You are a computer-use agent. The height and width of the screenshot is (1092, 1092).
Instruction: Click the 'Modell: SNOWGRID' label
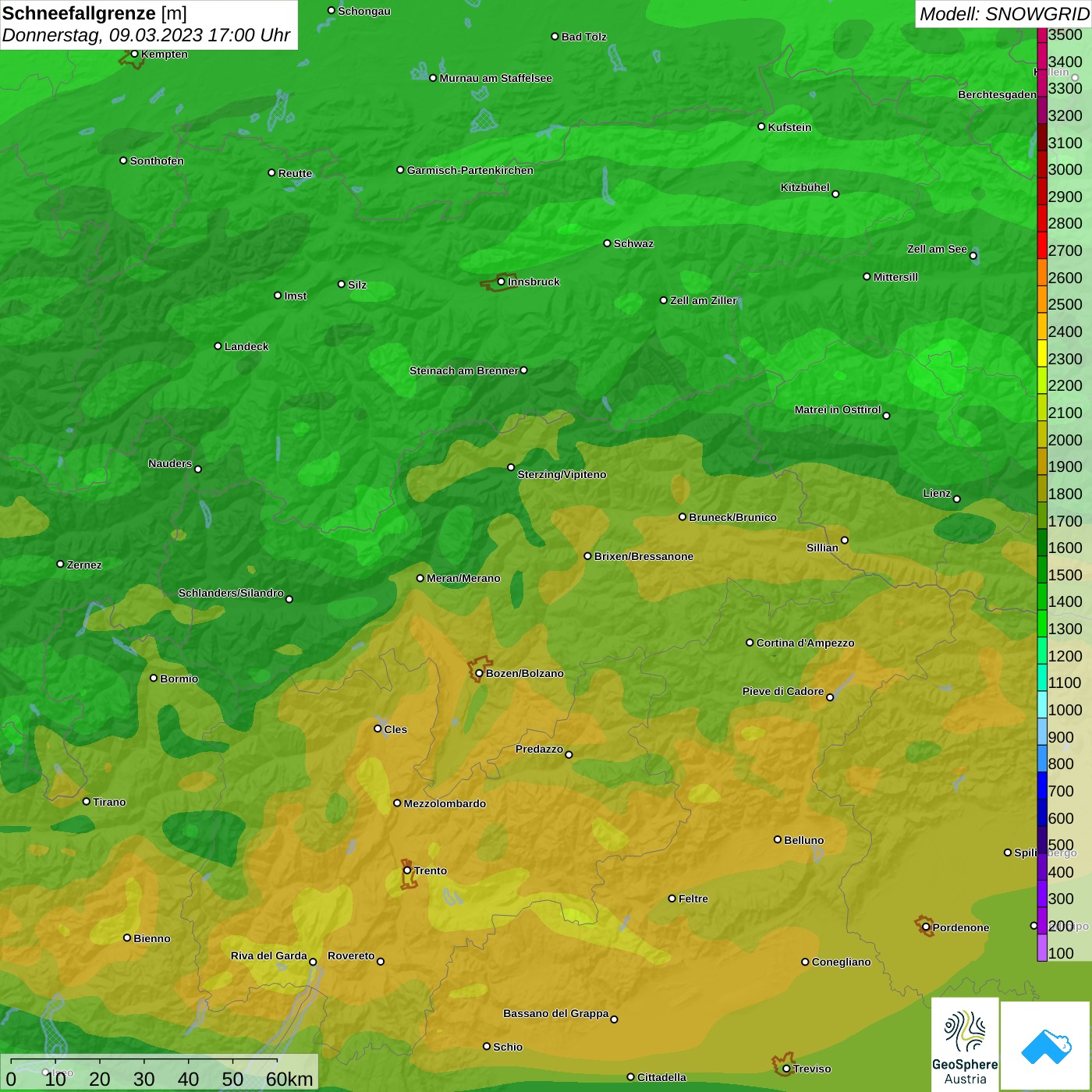pos(1004,14)
